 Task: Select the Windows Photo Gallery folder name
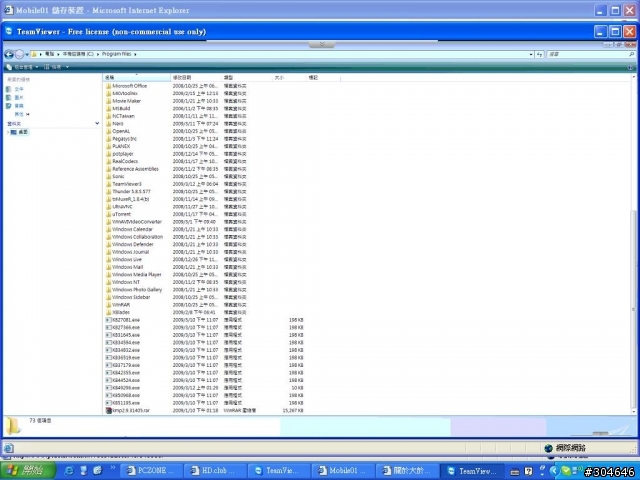coord(137,290)
